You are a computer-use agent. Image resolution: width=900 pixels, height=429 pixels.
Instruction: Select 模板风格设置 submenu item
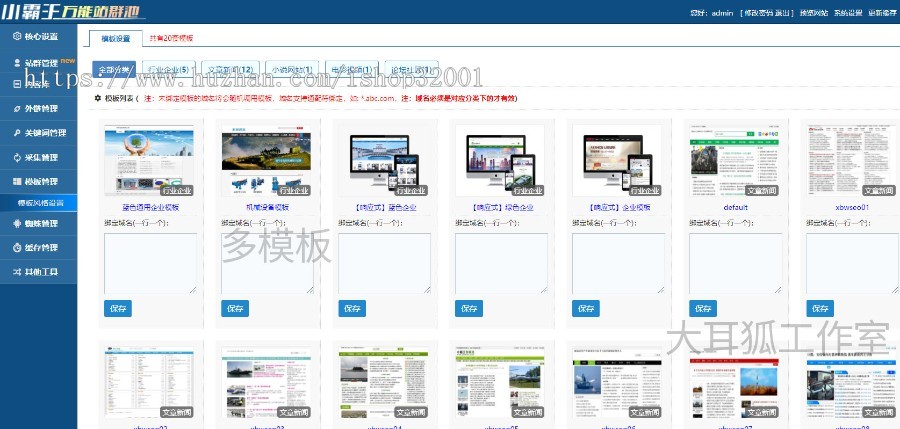pos(41,203)
